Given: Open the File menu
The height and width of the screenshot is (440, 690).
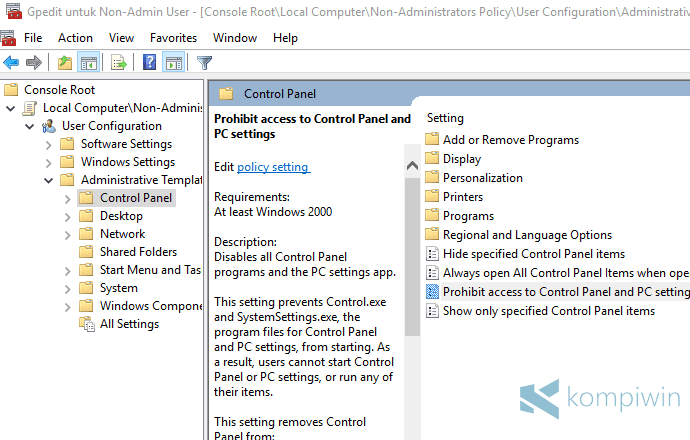Looking at the screenshot, I should [33, 38].
